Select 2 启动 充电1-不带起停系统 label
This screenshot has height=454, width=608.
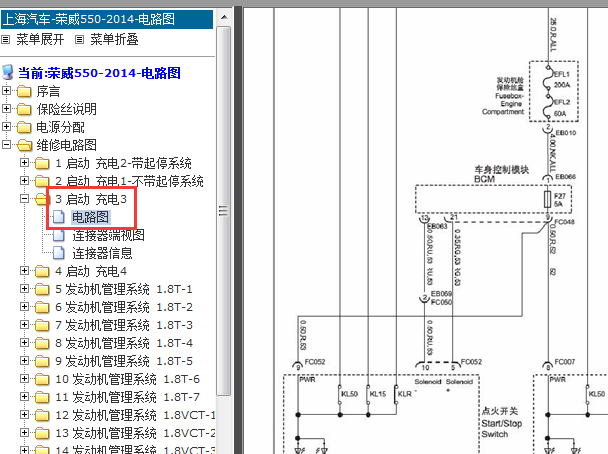[129, 181]
